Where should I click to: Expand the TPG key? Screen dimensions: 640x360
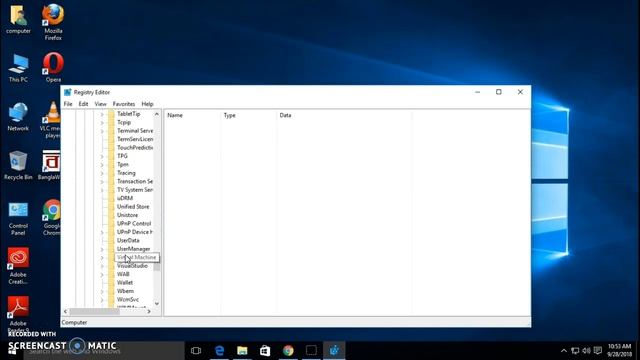pyautogui.click(x=102, y=156)
